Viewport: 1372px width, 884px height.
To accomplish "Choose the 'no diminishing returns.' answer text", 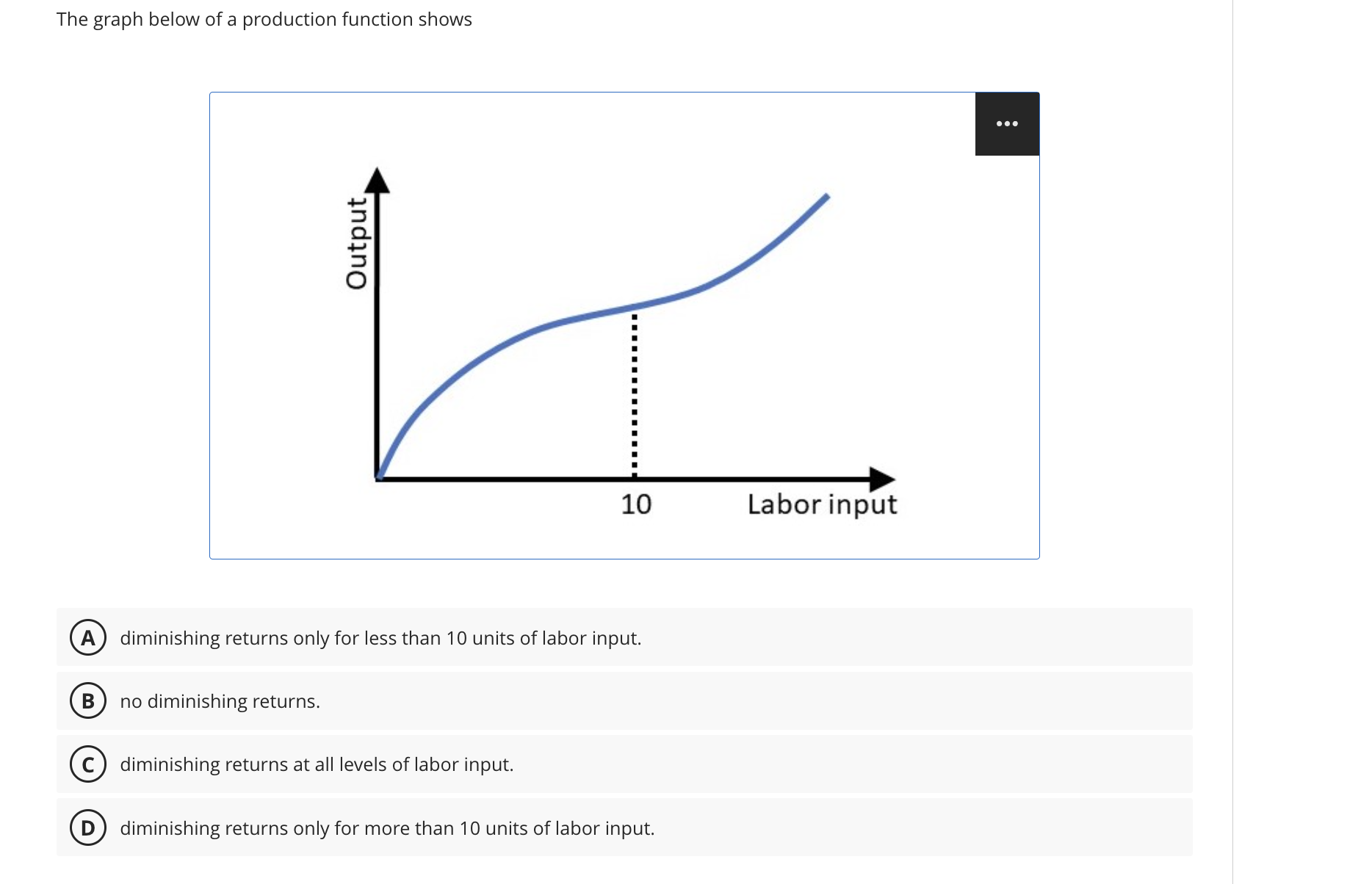I will [x=220, y=701].
